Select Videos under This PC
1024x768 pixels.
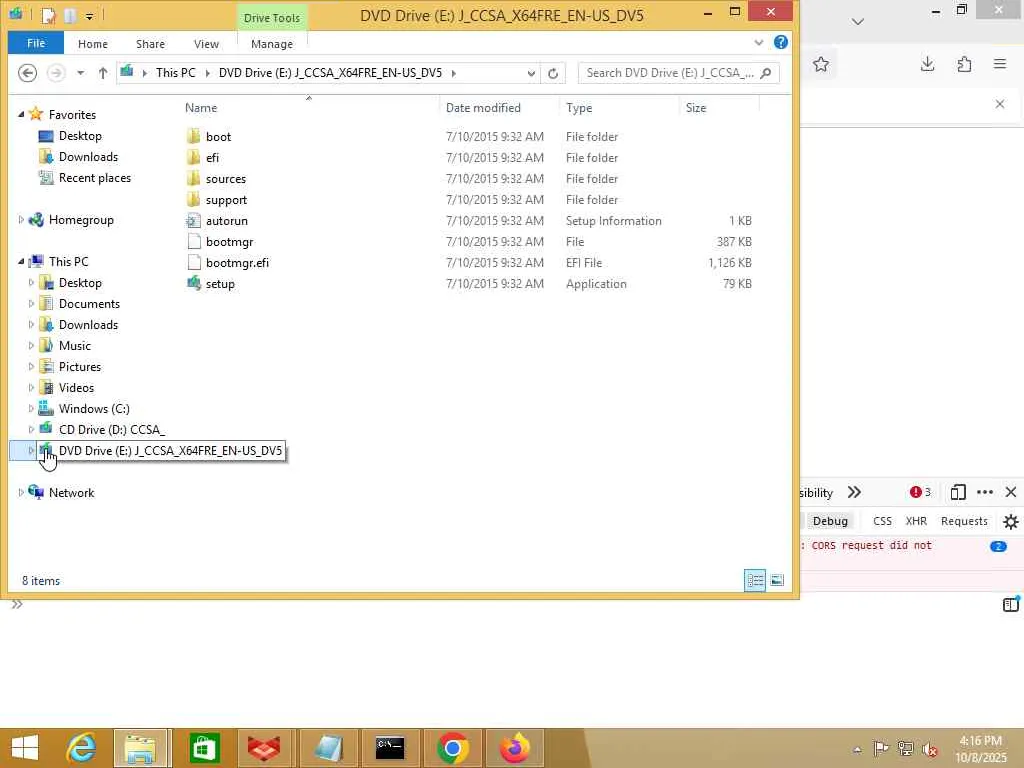(x=76, y=387)
